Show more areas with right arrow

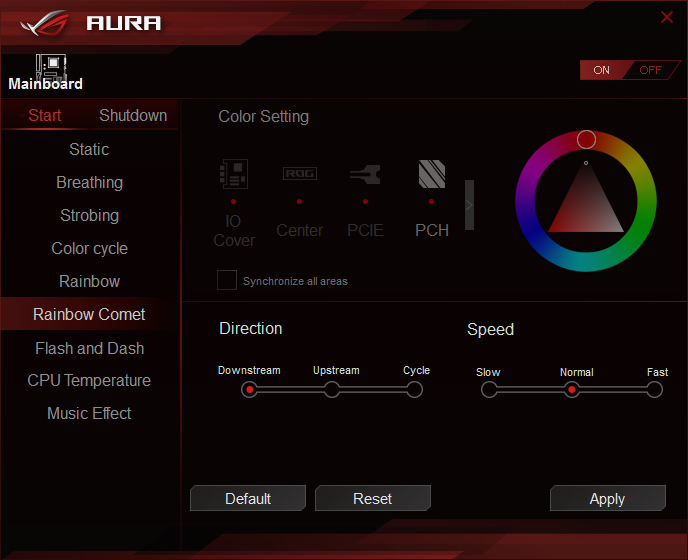(469, 205)
